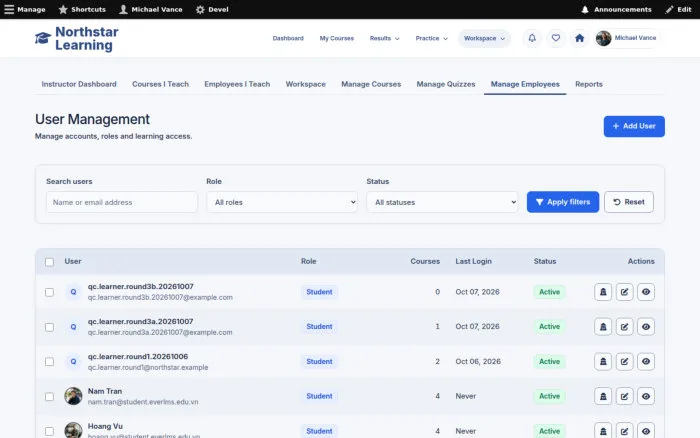Switch to Manage Quizzes tab
This screenshot has height=438, width=700.
[446, 84]
